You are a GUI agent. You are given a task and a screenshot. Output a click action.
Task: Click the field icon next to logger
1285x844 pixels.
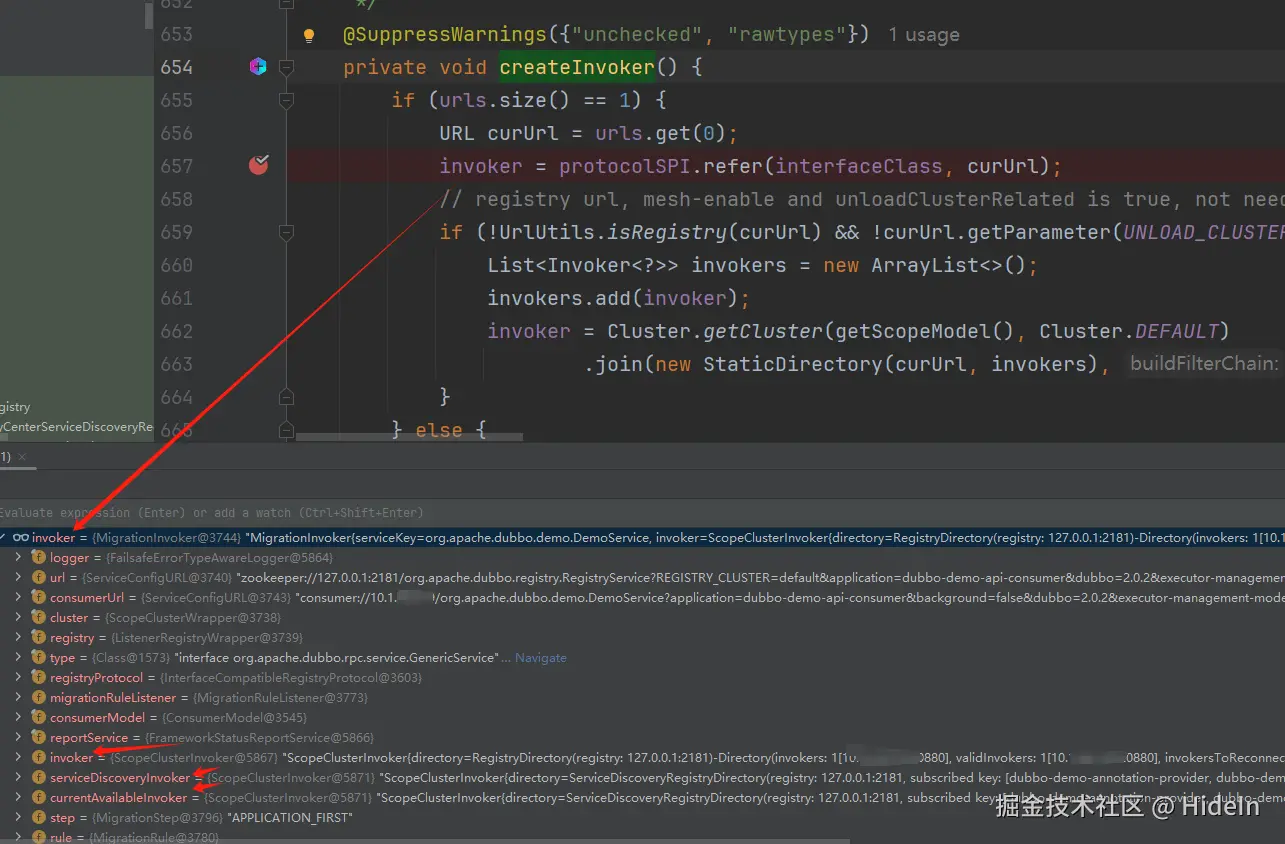point(39,558)
